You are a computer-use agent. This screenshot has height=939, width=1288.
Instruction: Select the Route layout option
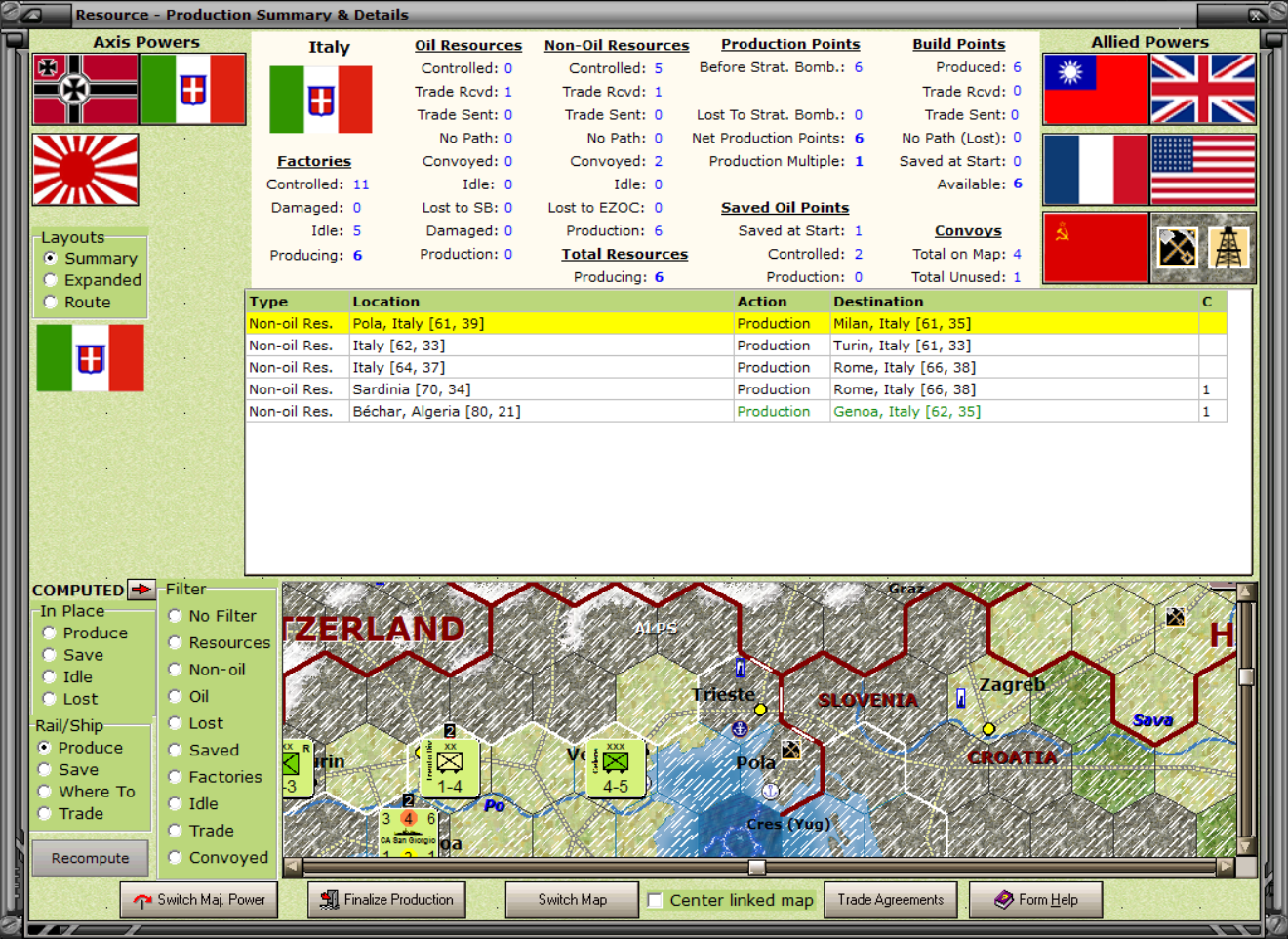click(x=51, y=303)
